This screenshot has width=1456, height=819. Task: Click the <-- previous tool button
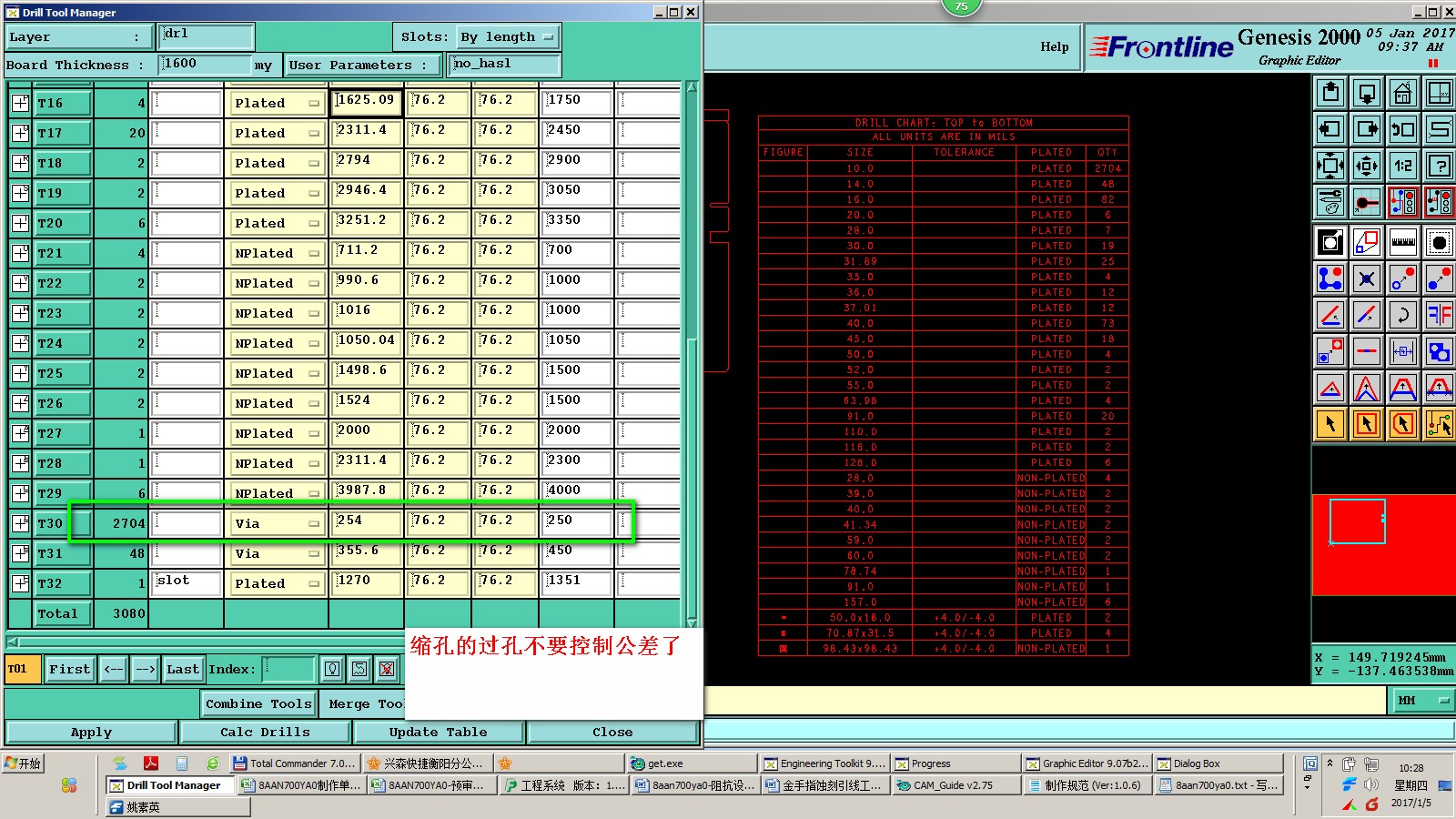click(x=113, y=670)
